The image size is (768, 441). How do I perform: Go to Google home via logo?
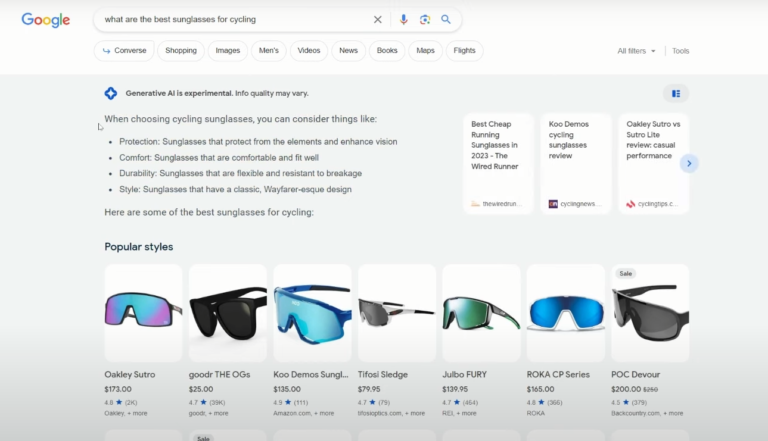(46, 20)
